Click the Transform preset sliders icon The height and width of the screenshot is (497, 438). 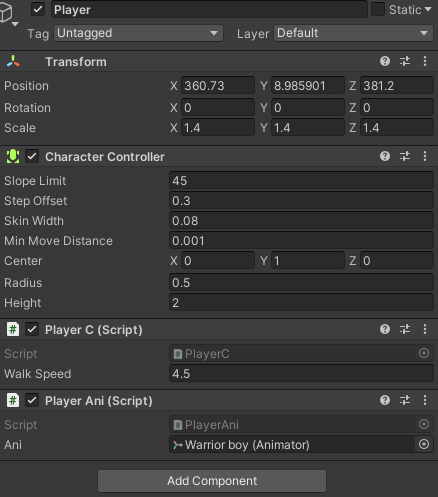[x=405, y=61]
